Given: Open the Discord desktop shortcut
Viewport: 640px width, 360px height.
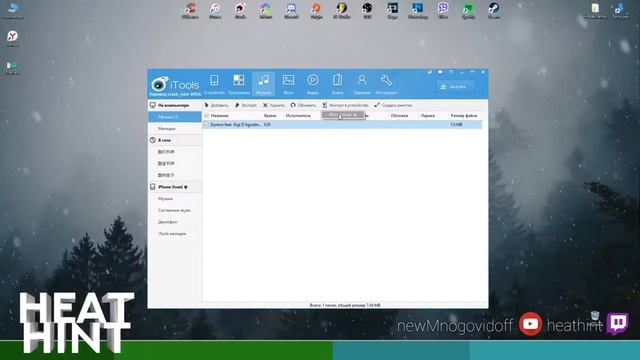Looking at the screenshot, I should (291, 11).
